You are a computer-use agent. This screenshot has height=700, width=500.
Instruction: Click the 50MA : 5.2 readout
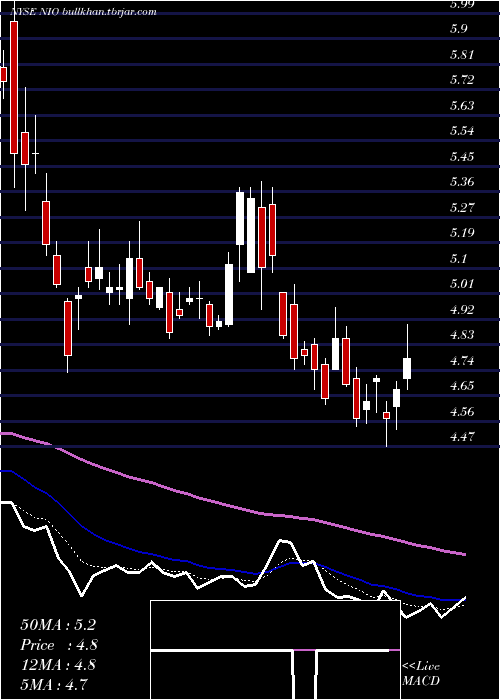pyautogui.click(x=58, y=625)
